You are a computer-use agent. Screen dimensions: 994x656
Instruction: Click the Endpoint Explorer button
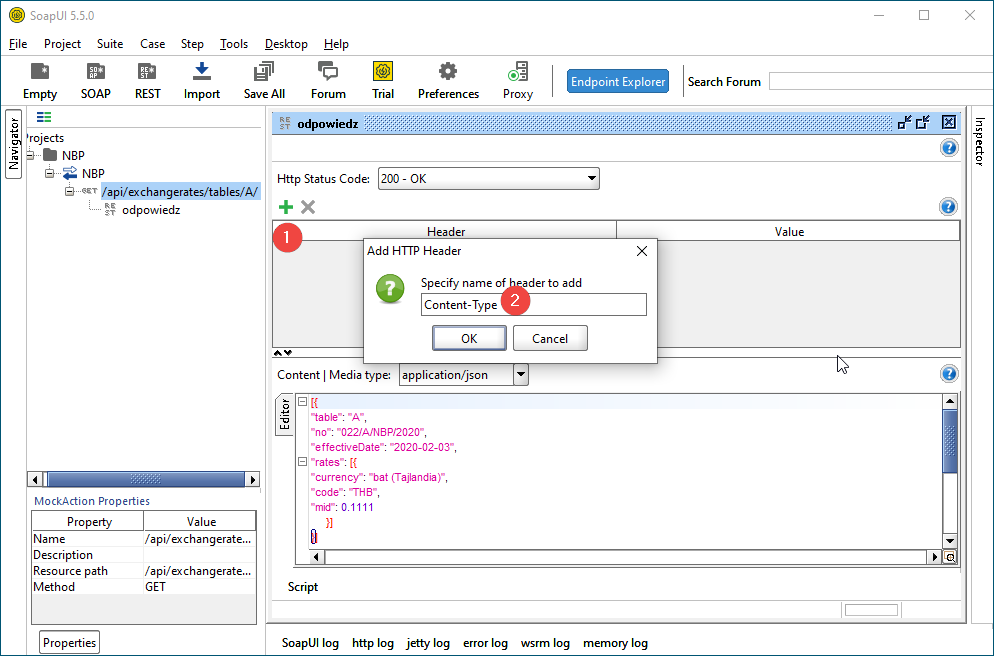(618, 81)
